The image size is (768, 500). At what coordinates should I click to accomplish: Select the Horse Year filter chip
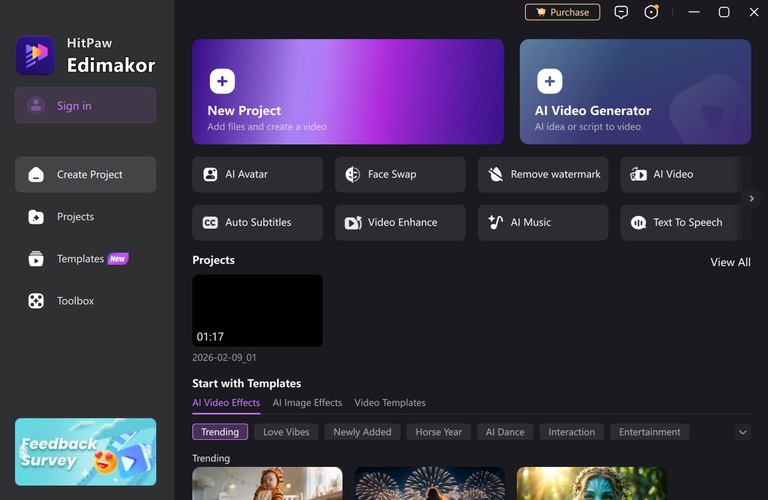tap(438, 432)
